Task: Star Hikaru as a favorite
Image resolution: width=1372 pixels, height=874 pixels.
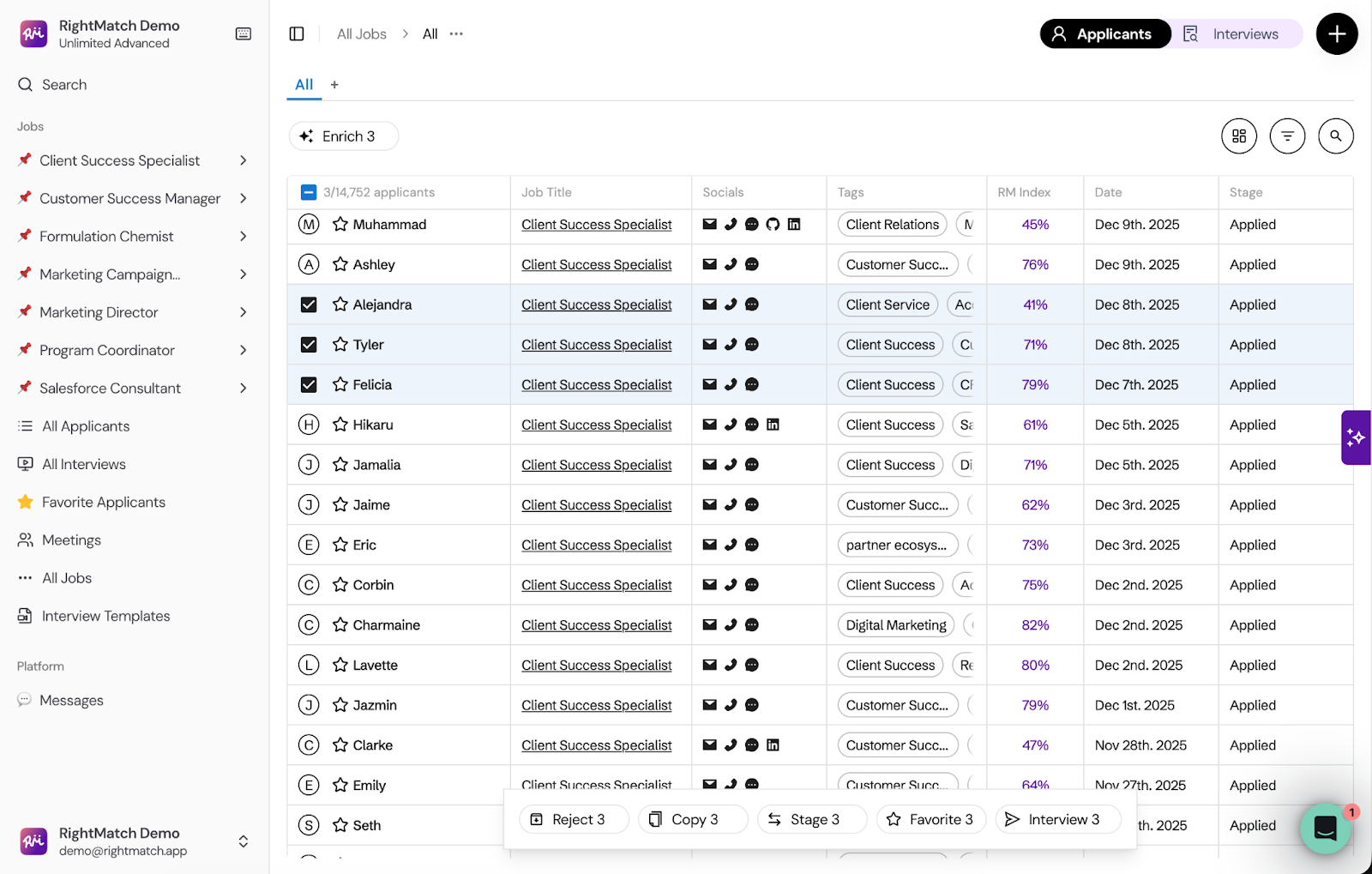Action: pyautogui.click(x=340, y=425)
